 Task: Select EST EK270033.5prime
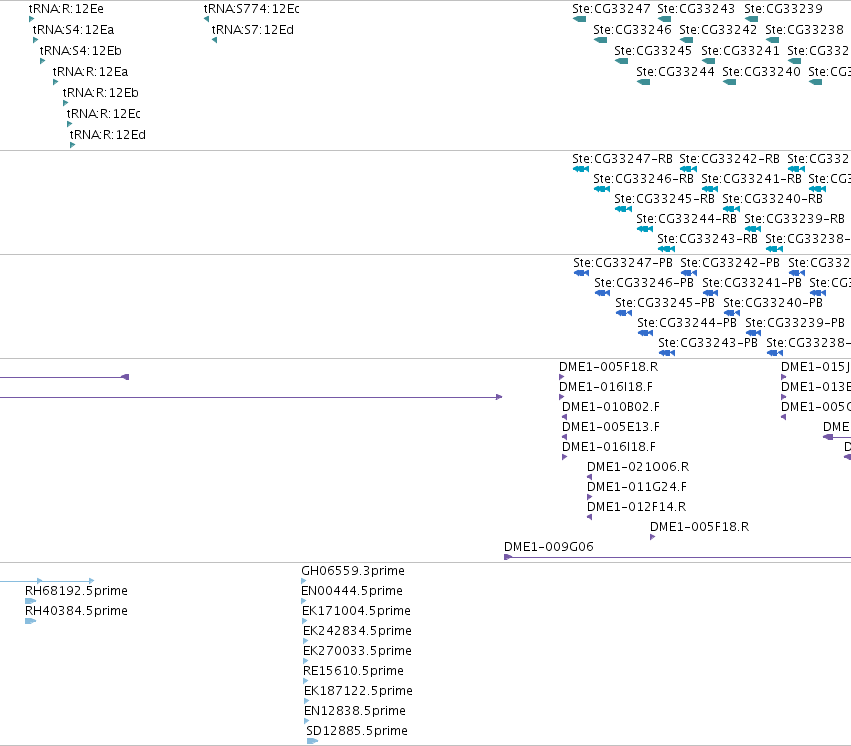[x=358, y=651]
